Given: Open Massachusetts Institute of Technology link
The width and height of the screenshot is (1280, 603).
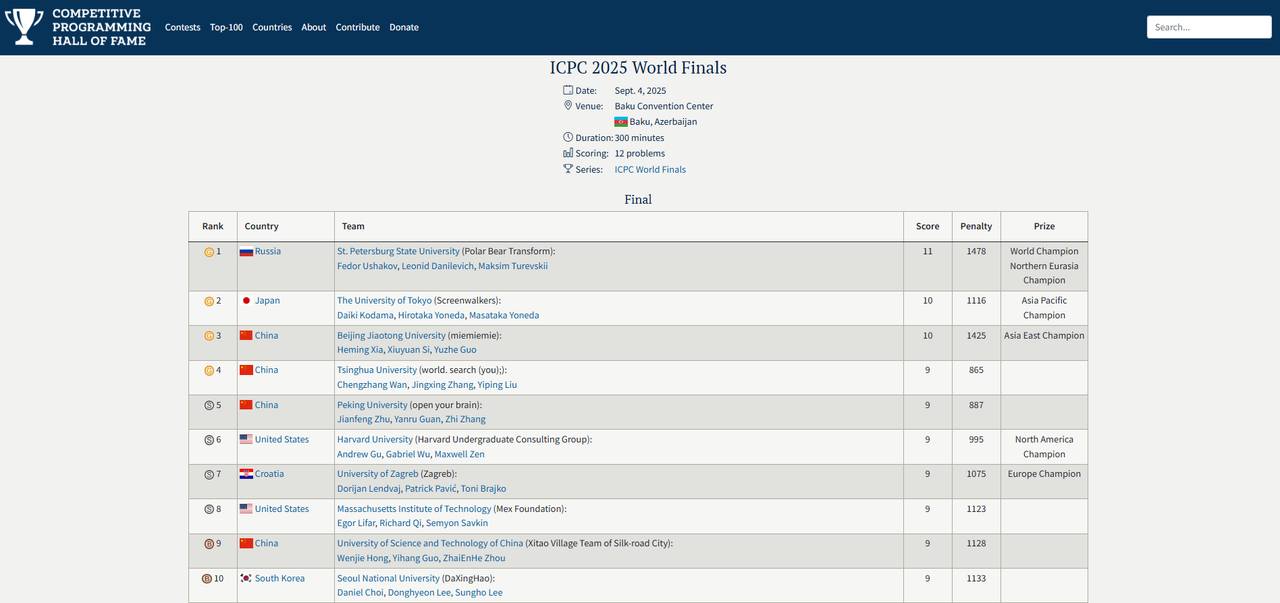Looking at the screenshot, I should point(414,509).
